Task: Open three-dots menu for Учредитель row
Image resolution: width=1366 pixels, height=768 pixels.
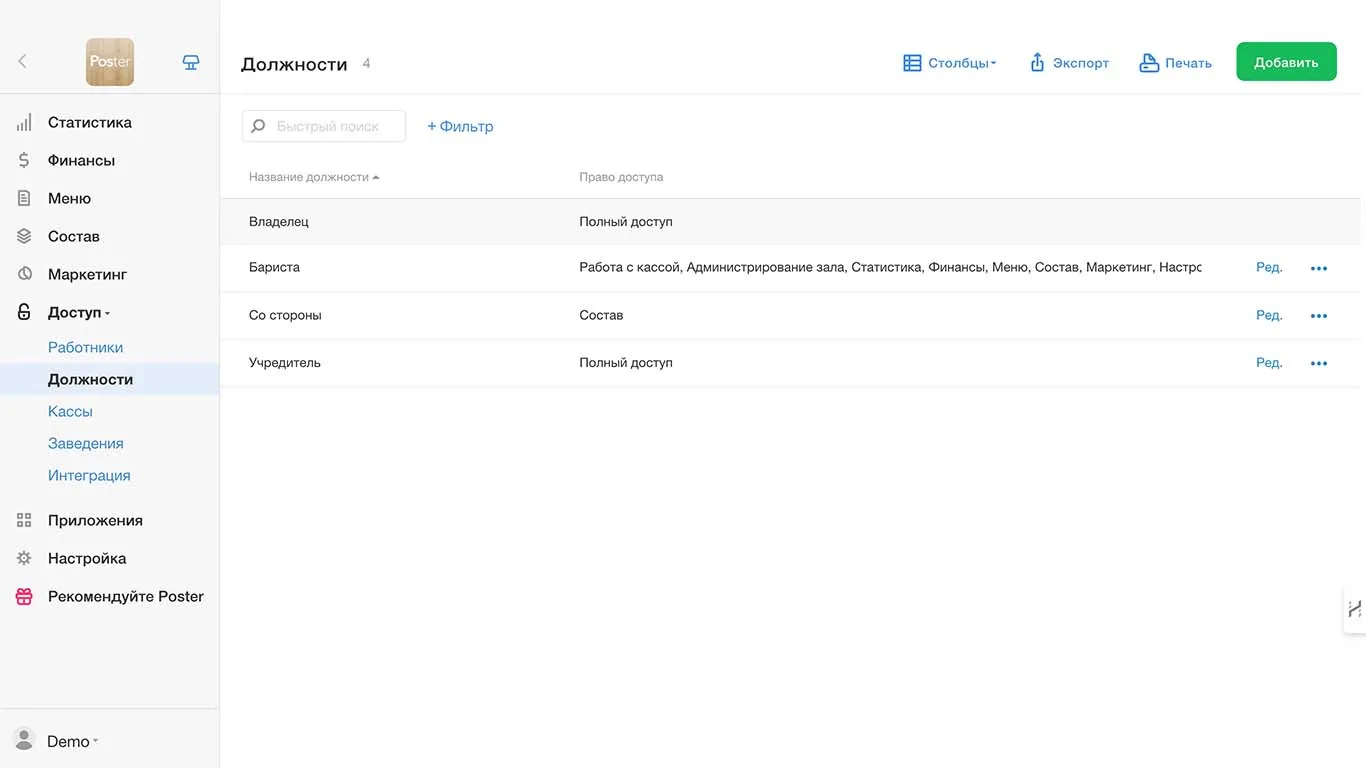Action: [1319, 363]
